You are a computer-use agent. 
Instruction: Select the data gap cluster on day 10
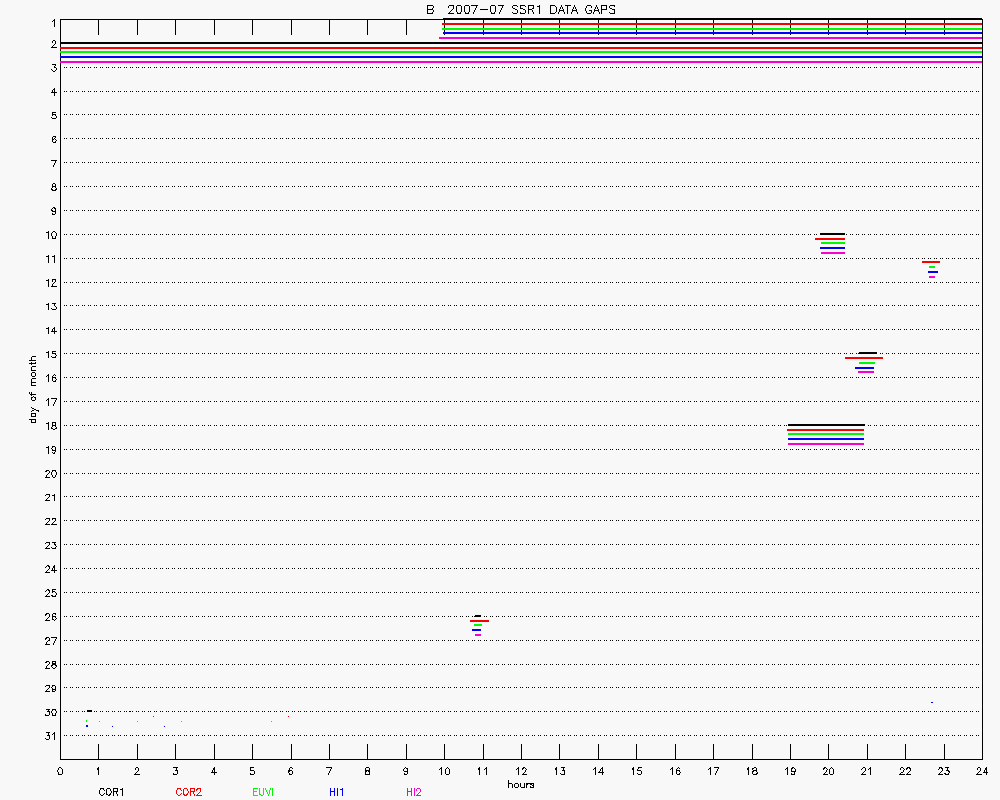832,243
